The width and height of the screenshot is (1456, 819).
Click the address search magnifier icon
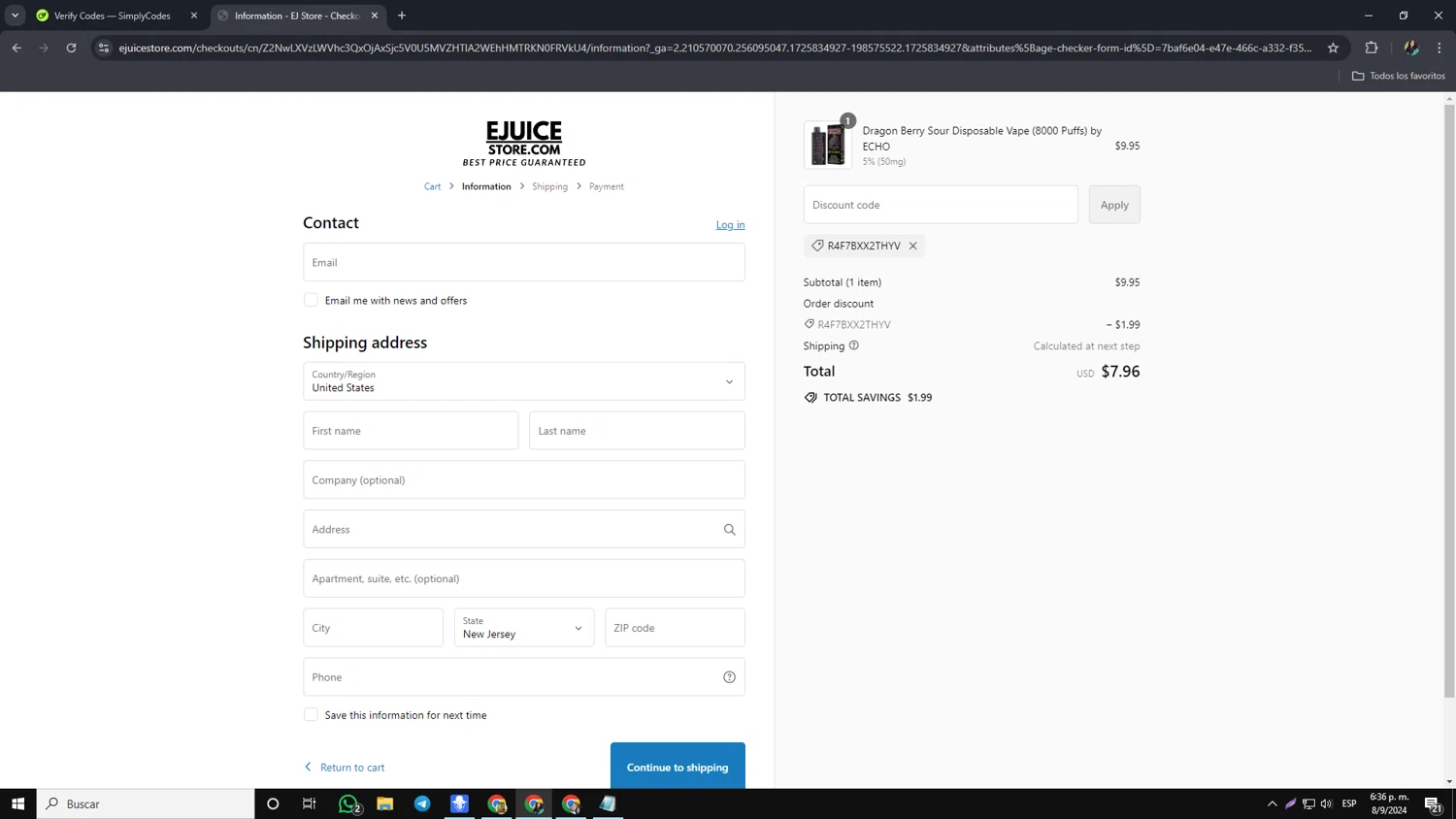729,530
